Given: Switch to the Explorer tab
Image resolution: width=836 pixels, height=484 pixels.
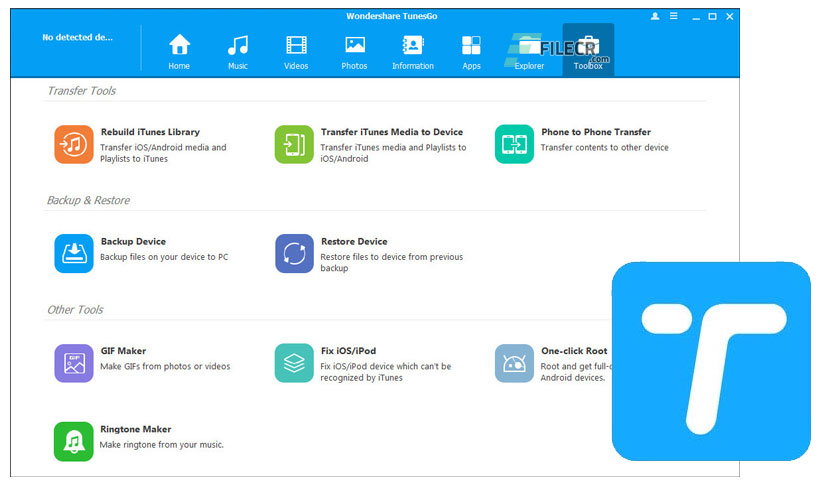Looking at the screenshot, I should (529, 51).
